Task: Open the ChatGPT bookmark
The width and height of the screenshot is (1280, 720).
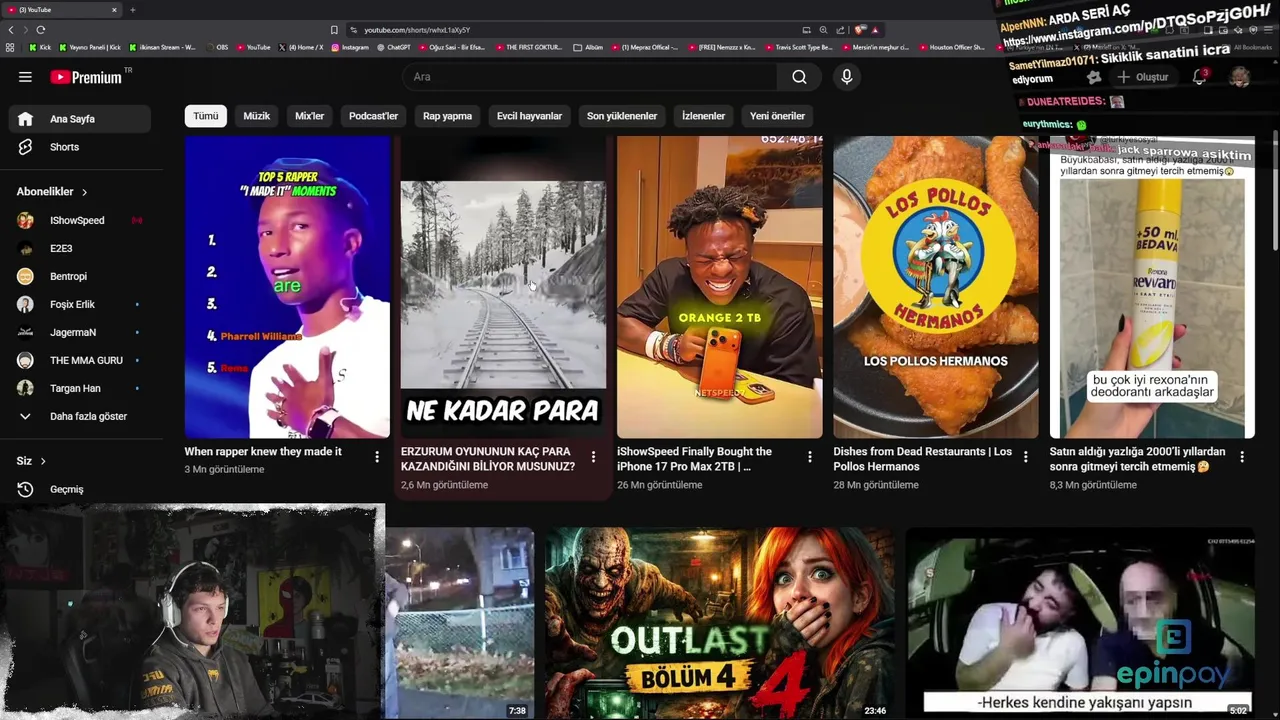Action: (x=393, y=47)
